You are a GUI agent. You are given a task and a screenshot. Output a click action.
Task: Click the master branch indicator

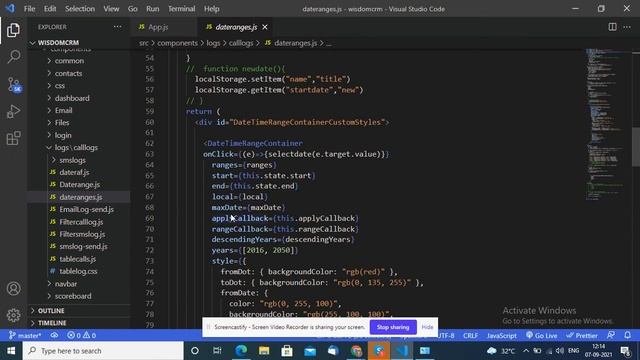(25, 336)
